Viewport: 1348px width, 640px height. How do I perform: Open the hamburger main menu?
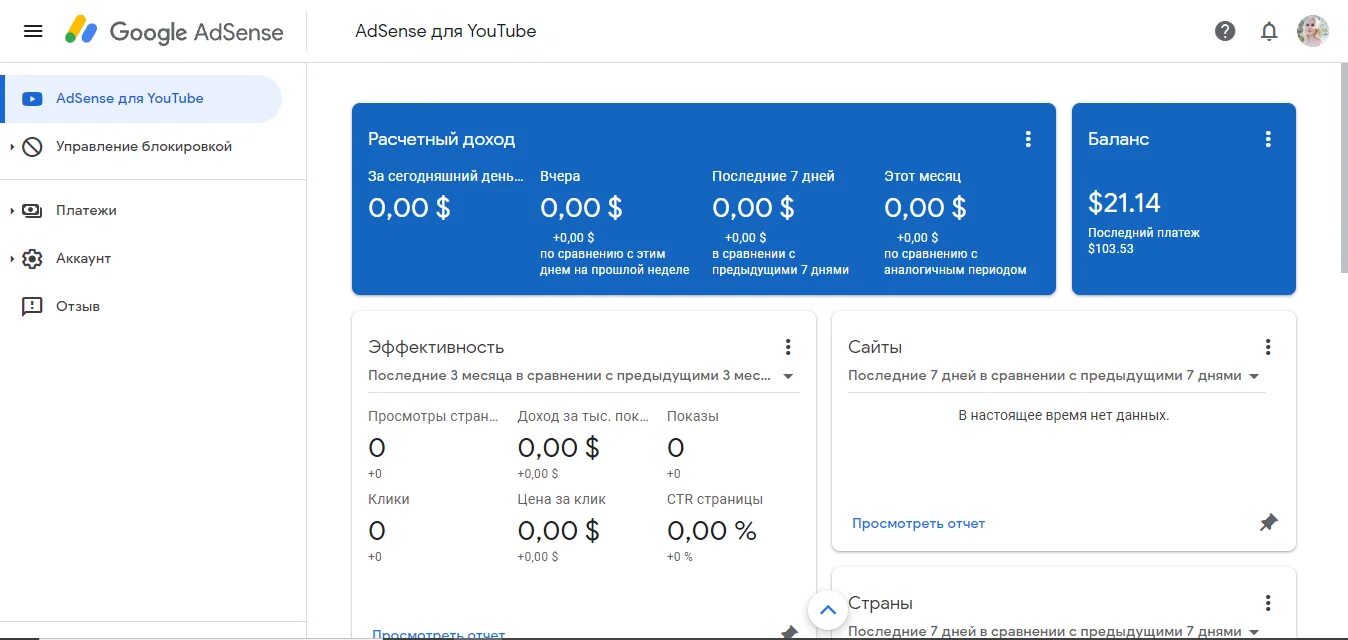[33, 31]
